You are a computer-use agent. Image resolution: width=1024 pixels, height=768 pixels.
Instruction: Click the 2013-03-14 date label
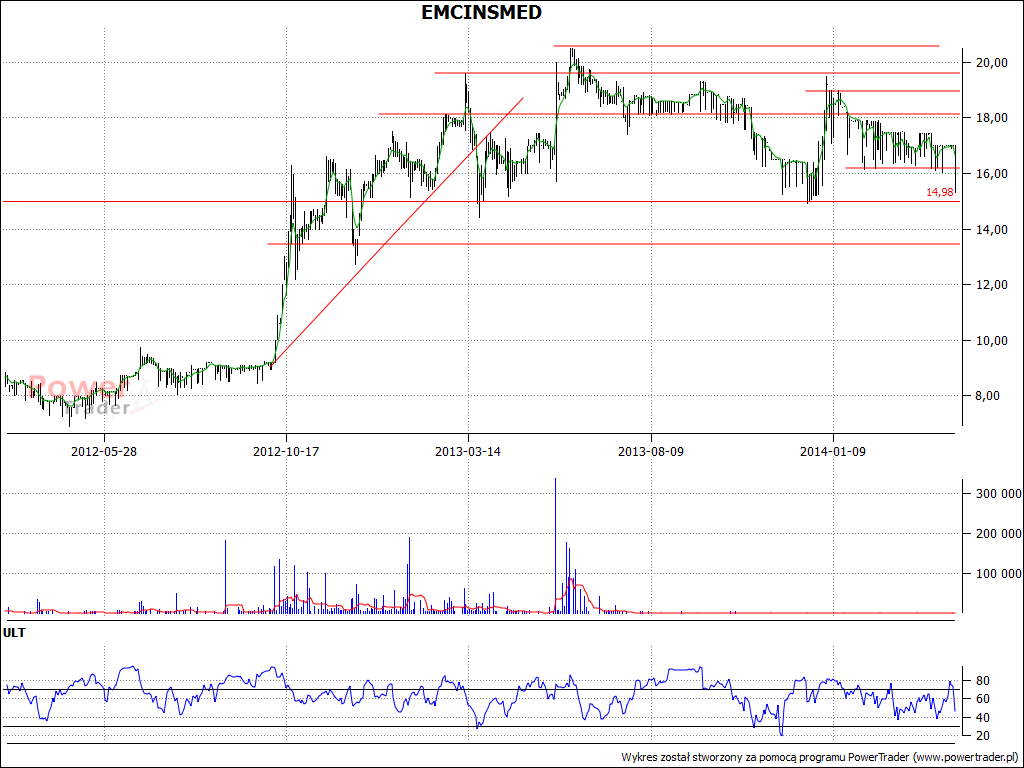[x=468, y=451]
